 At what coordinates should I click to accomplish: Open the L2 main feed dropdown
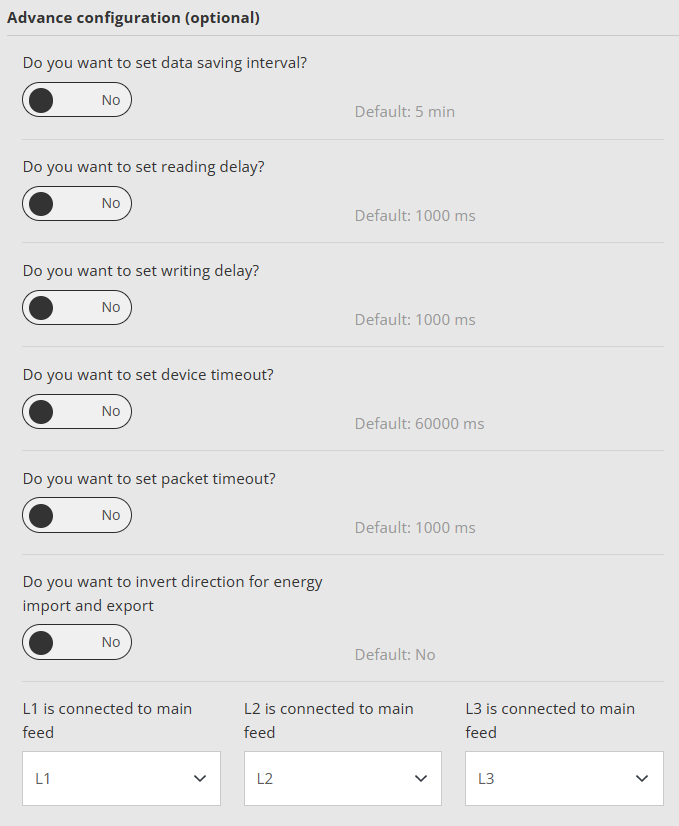click(x=342, y=779)
